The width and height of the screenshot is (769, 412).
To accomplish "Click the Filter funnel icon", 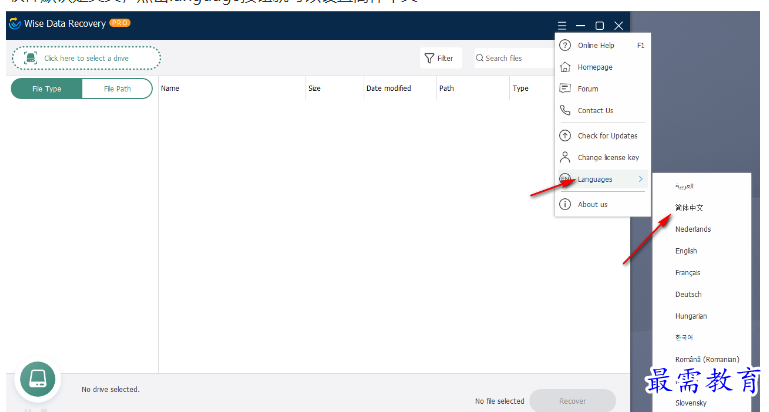I will 429,58.
